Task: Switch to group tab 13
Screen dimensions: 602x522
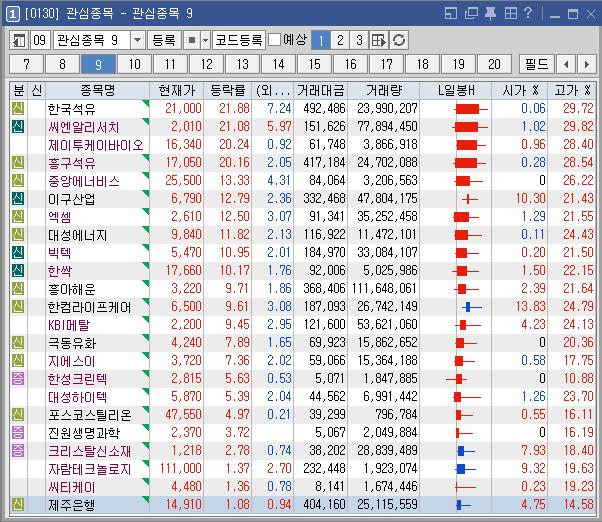Action: [243, 64]
